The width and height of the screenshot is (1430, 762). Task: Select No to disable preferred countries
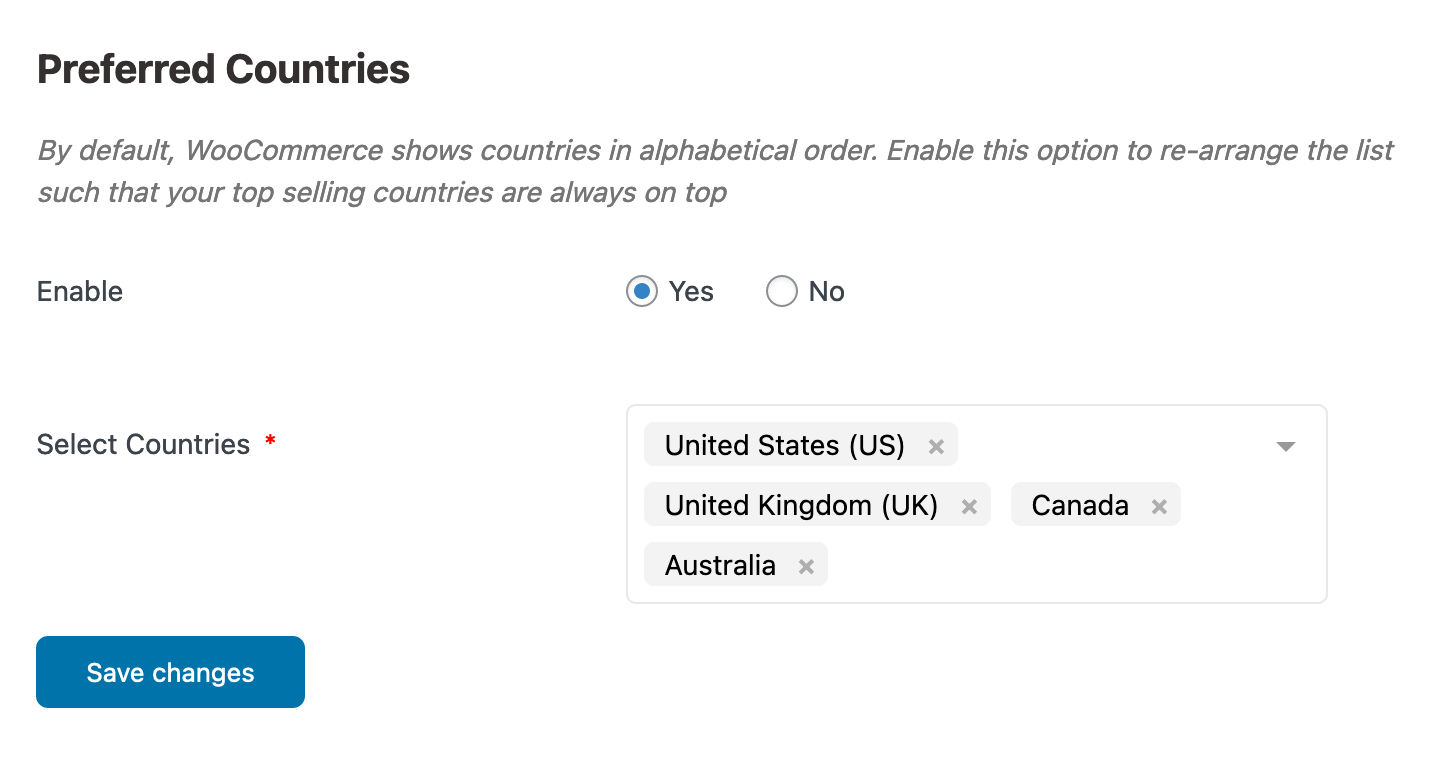click(x=781, y=291)
